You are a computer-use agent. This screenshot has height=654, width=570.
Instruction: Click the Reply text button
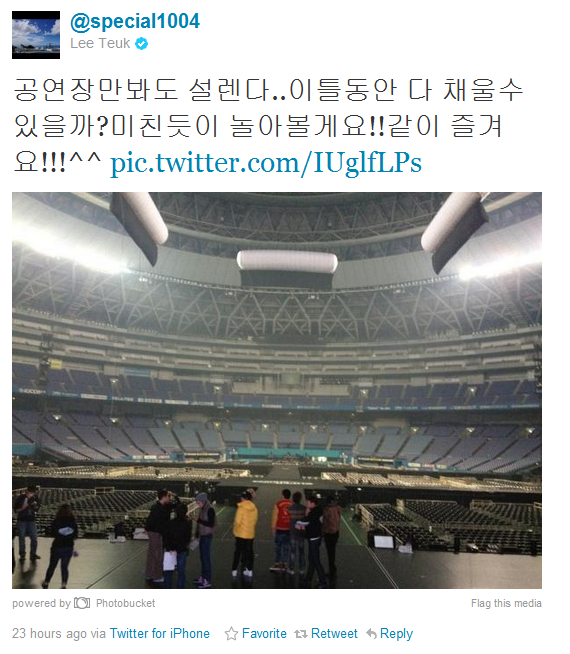click(397, 634)
